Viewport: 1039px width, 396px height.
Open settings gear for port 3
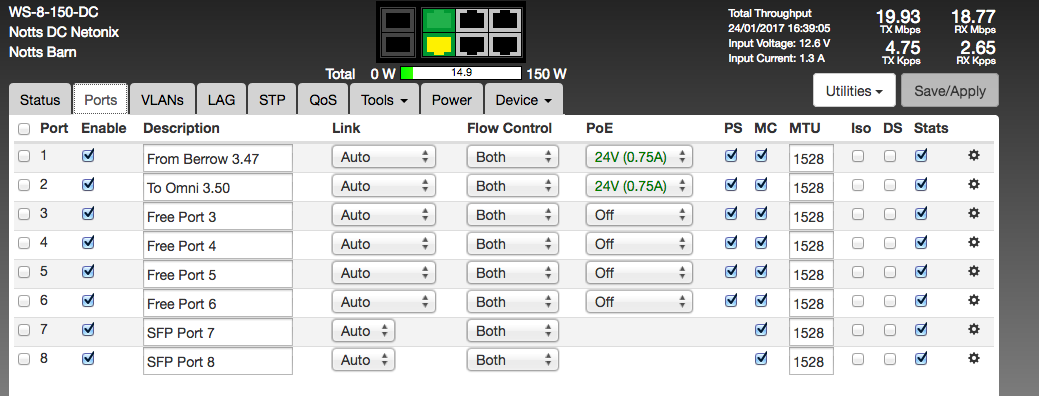click(x=973, y=213)
